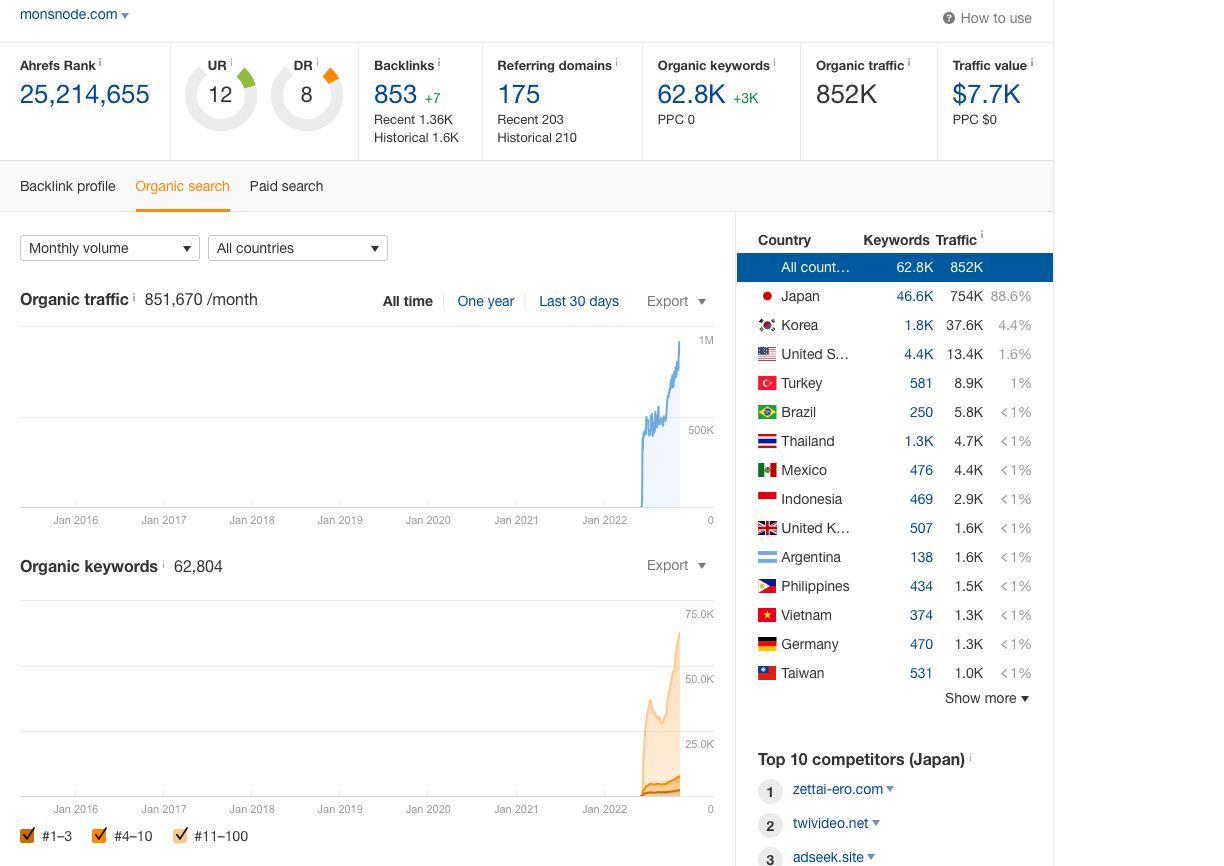Open the Organic traffic Export menu
Screen dimensions: 1224x866
pyautogui.click(x=677, y=301)
